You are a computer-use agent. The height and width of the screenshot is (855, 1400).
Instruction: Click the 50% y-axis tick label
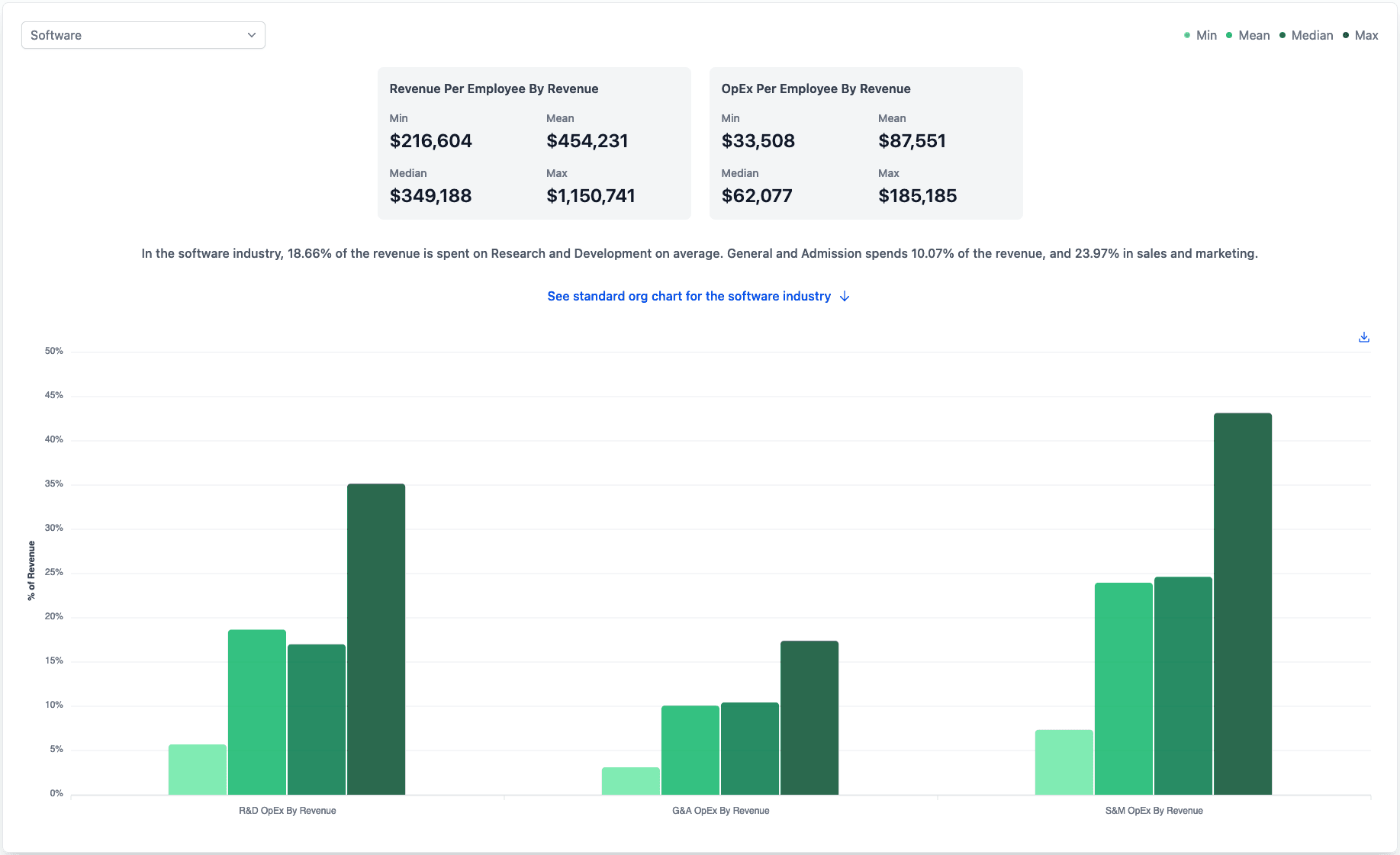tap(54, 351)
